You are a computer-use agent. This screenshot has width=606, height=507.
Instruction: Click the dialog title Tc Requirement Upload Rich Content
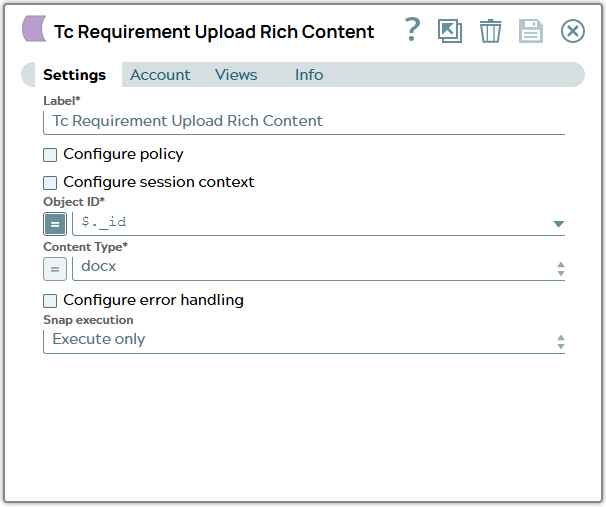214,31
